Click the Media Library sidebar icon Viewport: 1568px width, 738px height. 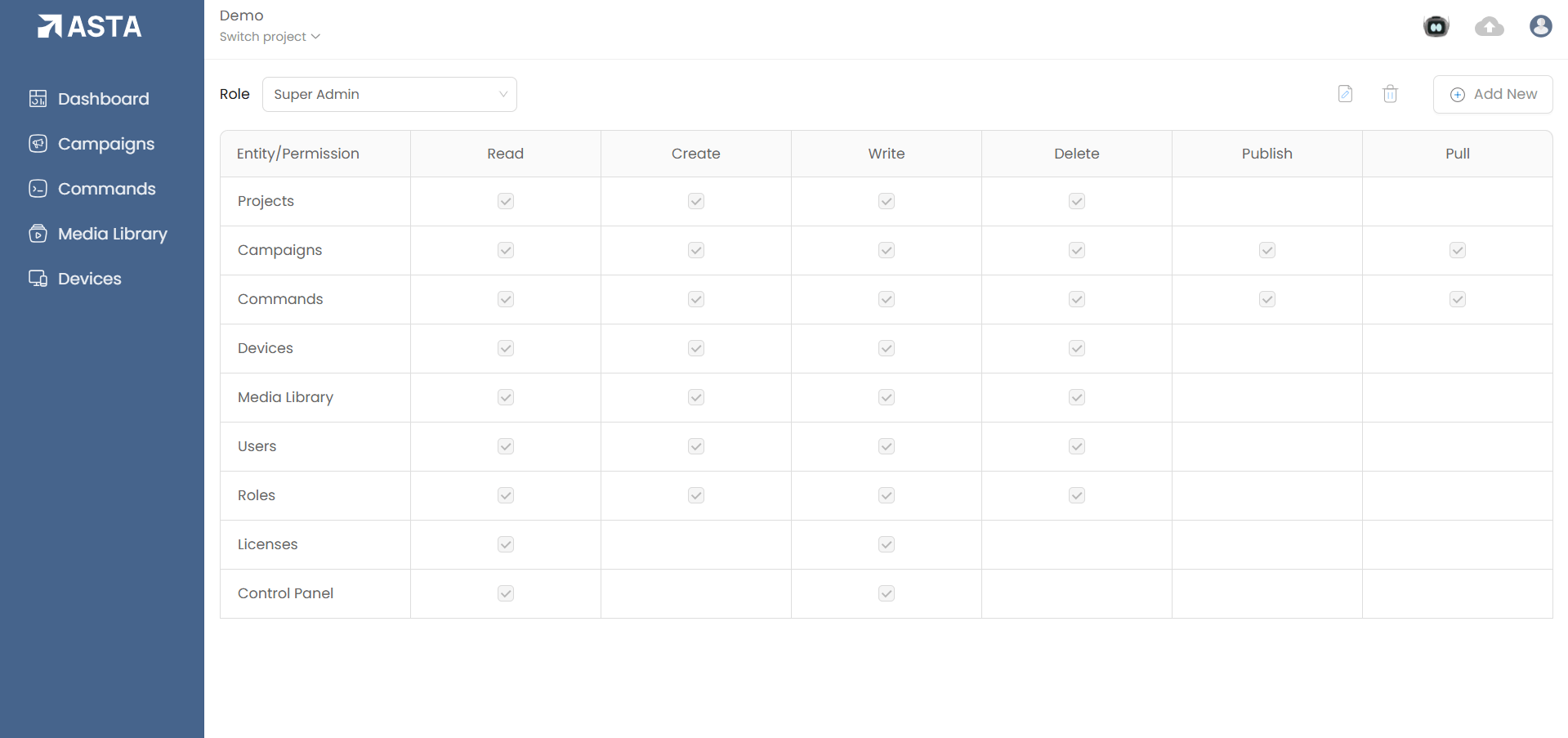coord(38,234)
